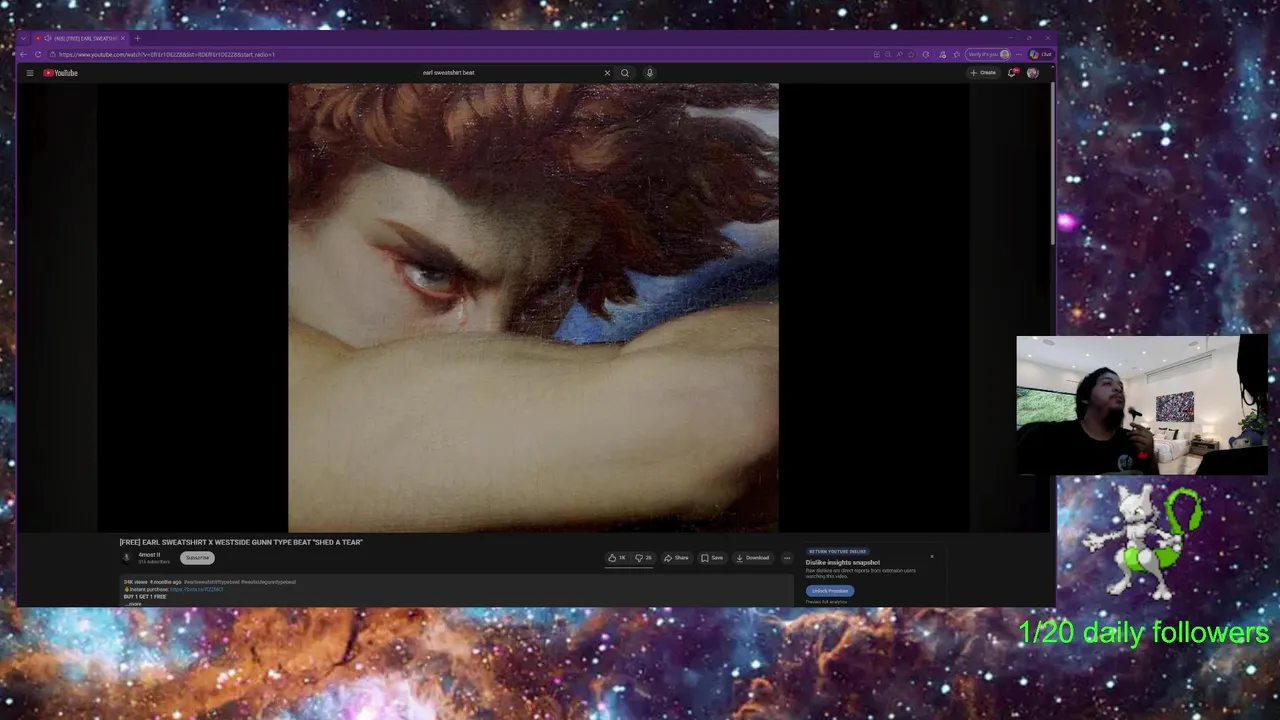Viewport: 1280px width, 720px height.
Task: Click the Unlock Premium button
Action: [830, 591]
